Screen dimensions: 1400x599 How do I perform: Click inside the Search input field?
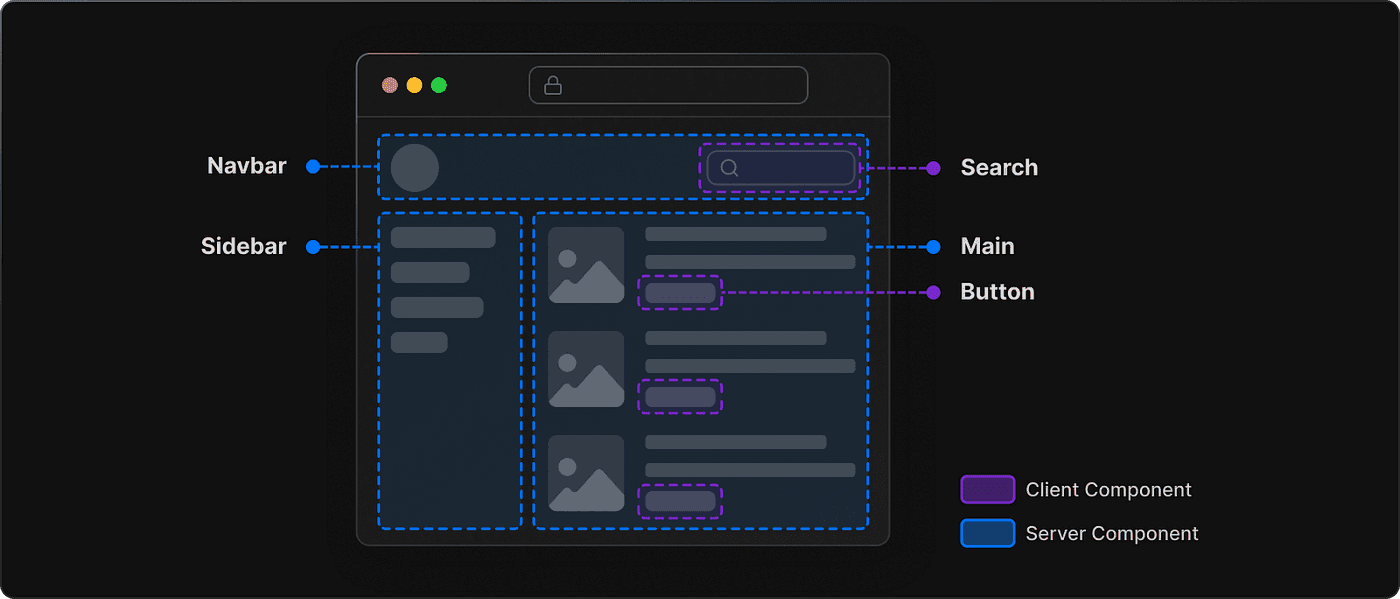tap(781, 168)
